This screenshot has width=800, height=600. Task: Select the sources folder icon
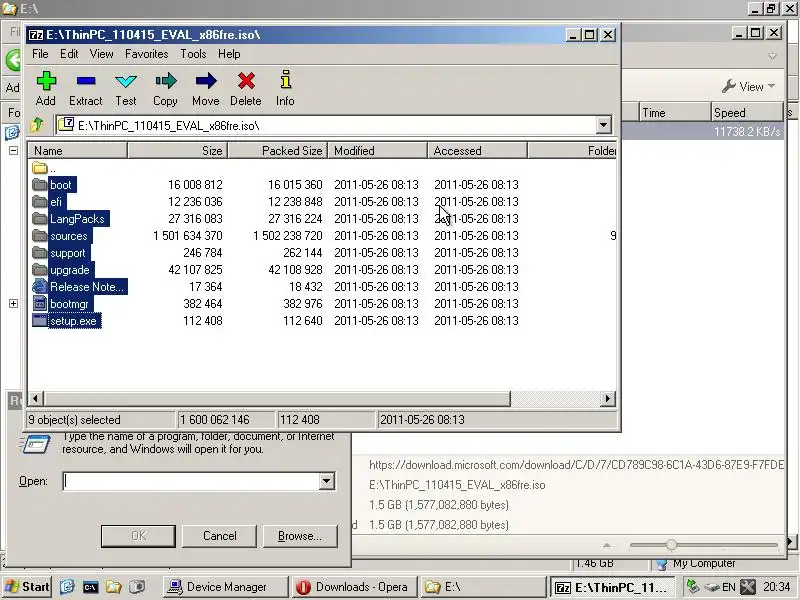(x=40, y=236)
